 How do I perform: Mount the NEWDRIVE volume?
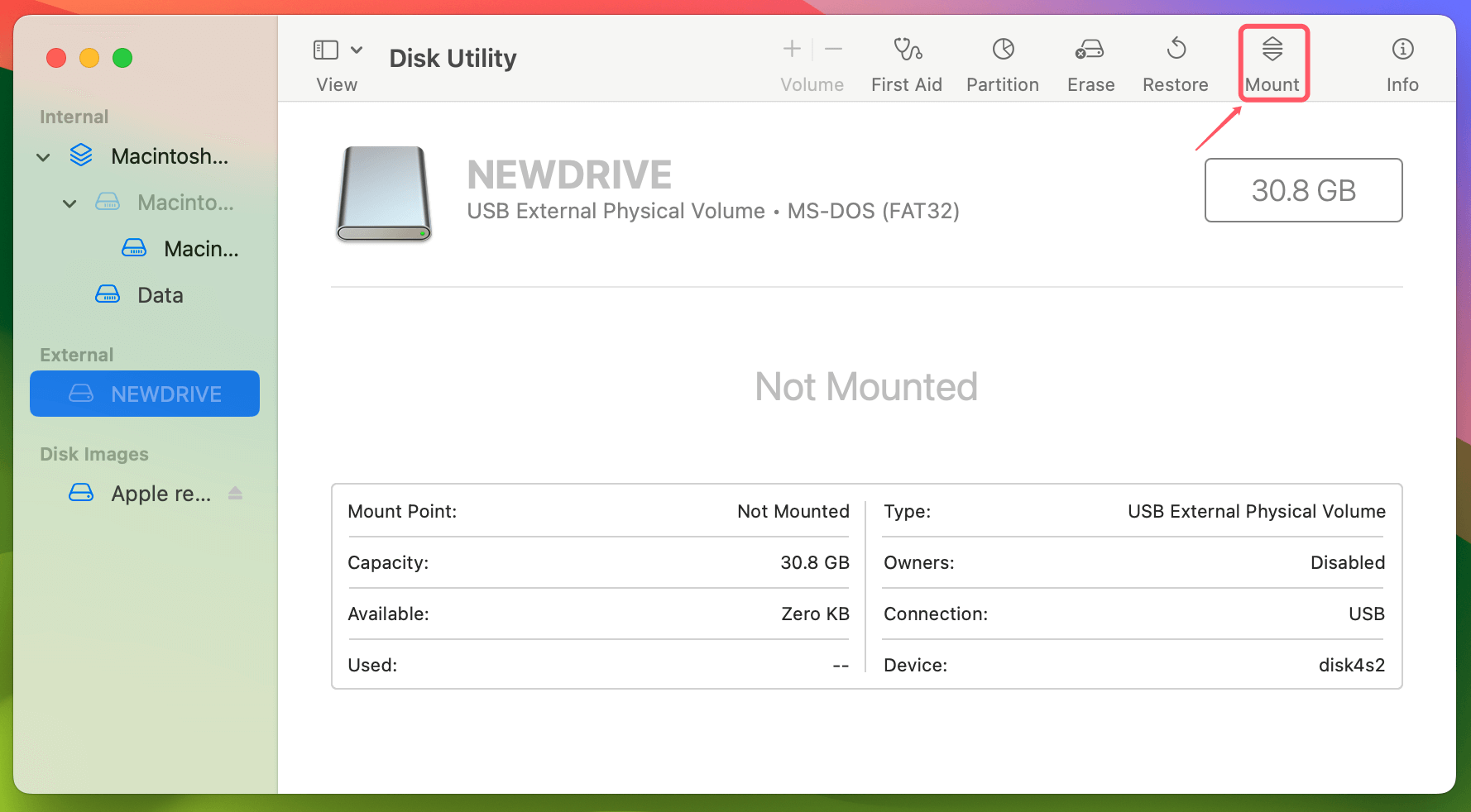click(1272, 62)
